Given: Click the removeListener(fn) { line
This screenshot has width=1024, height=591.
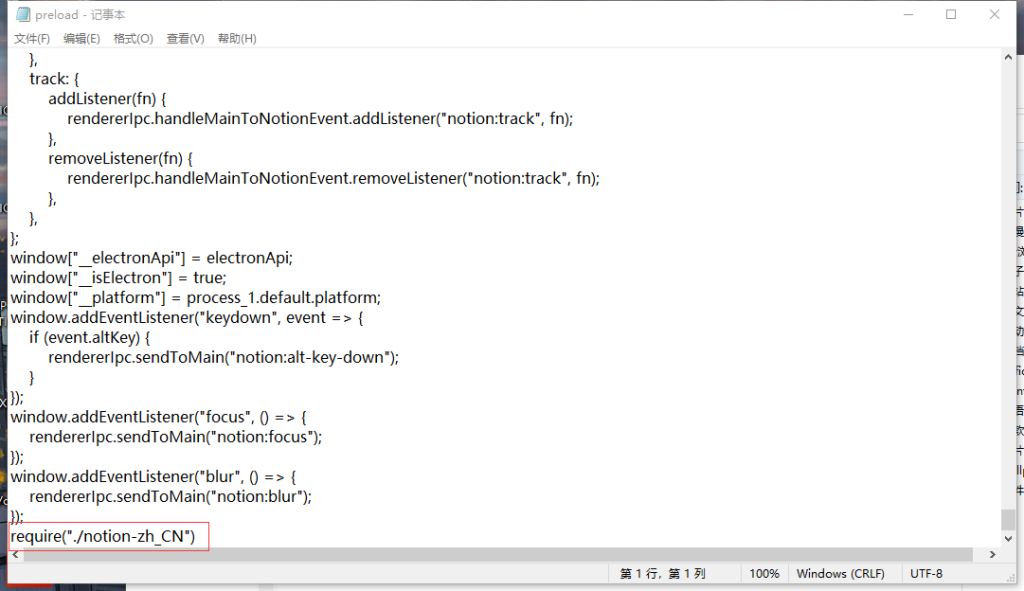Looking at the screenshot, I should [120, 159].
